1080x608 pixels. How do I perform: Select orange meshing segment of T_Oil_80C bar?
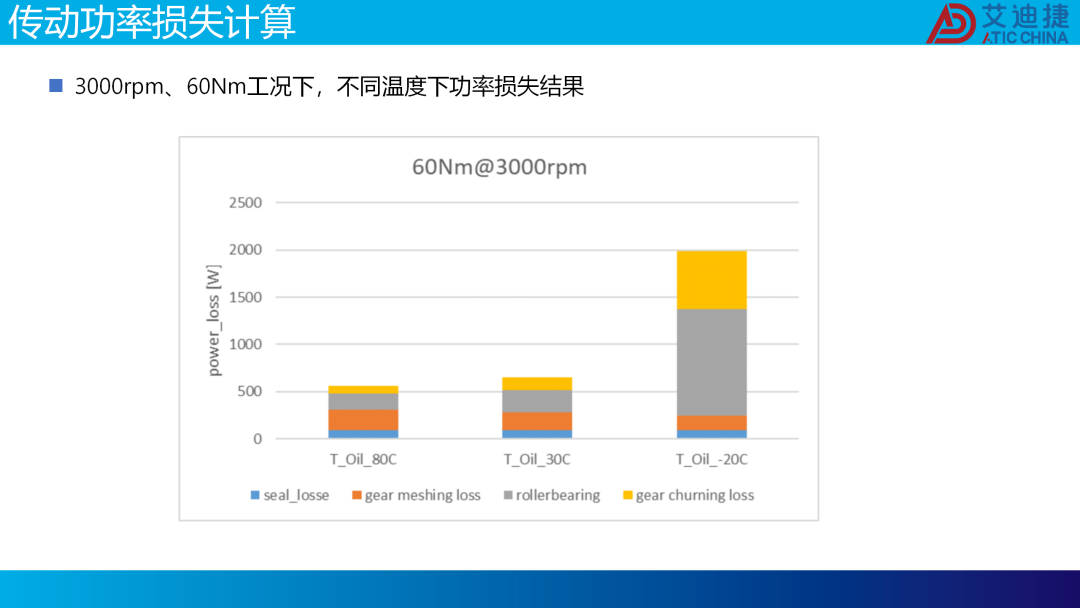(363, 420)
